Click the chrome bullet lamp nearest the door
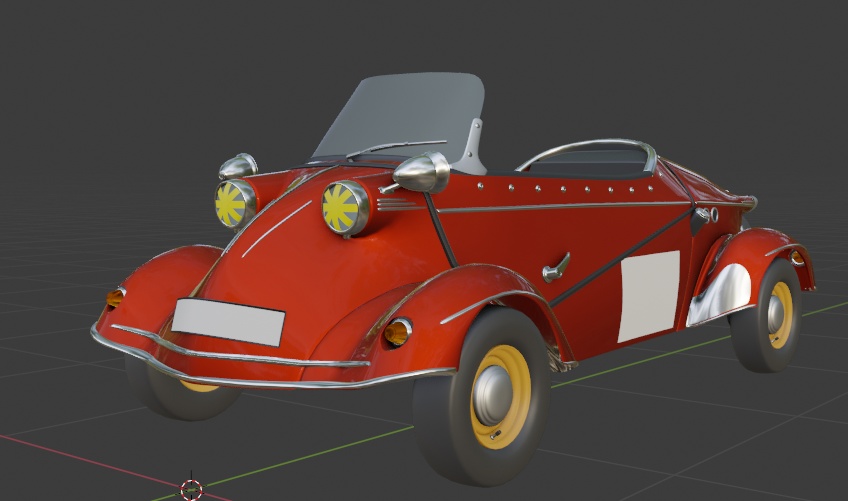Viewport: 848px width, 501px height. [422, 173]
